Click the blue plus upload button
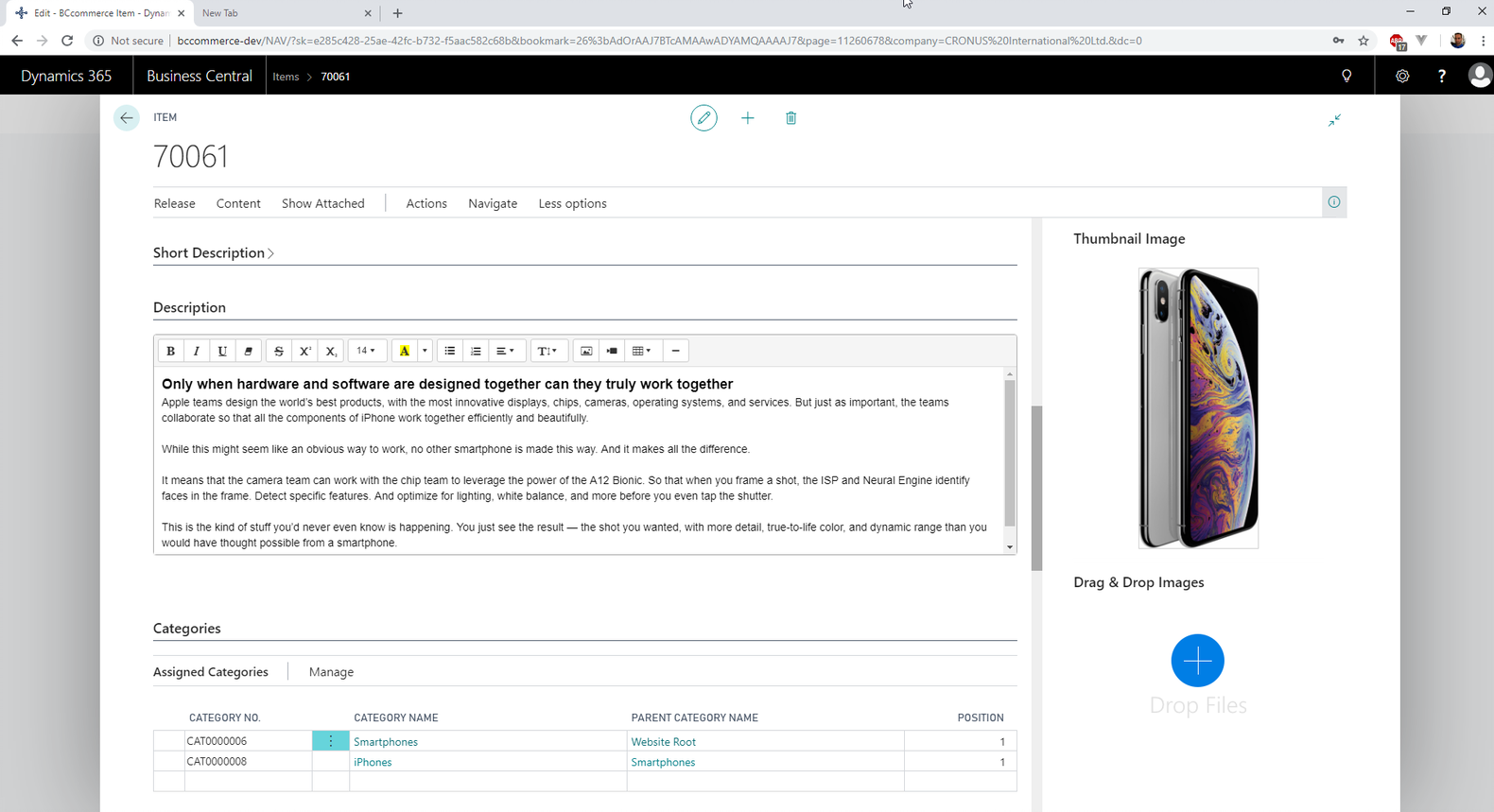 coord(1198,661)
